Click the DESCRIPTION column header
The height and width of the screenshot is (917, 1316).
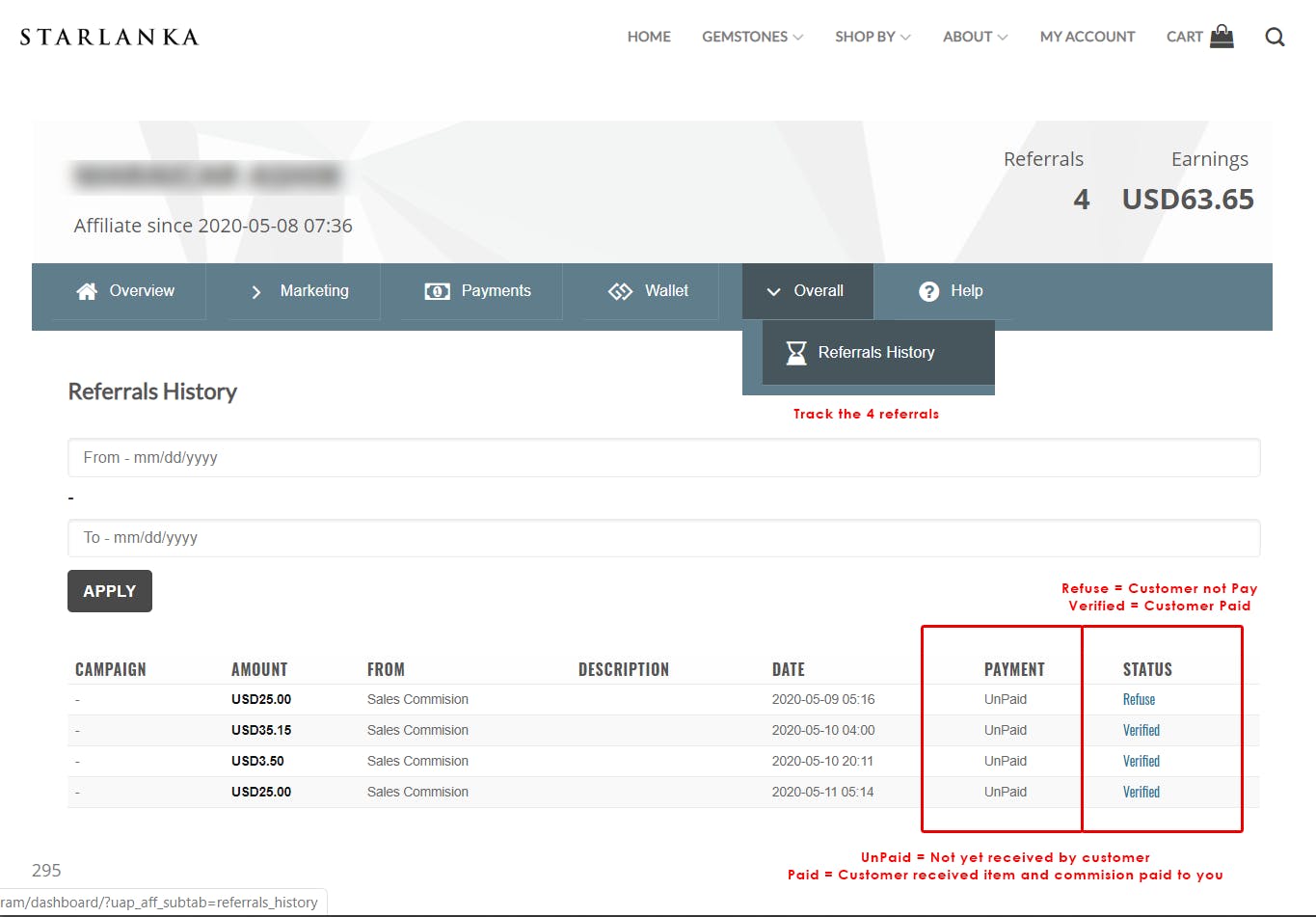624,669
